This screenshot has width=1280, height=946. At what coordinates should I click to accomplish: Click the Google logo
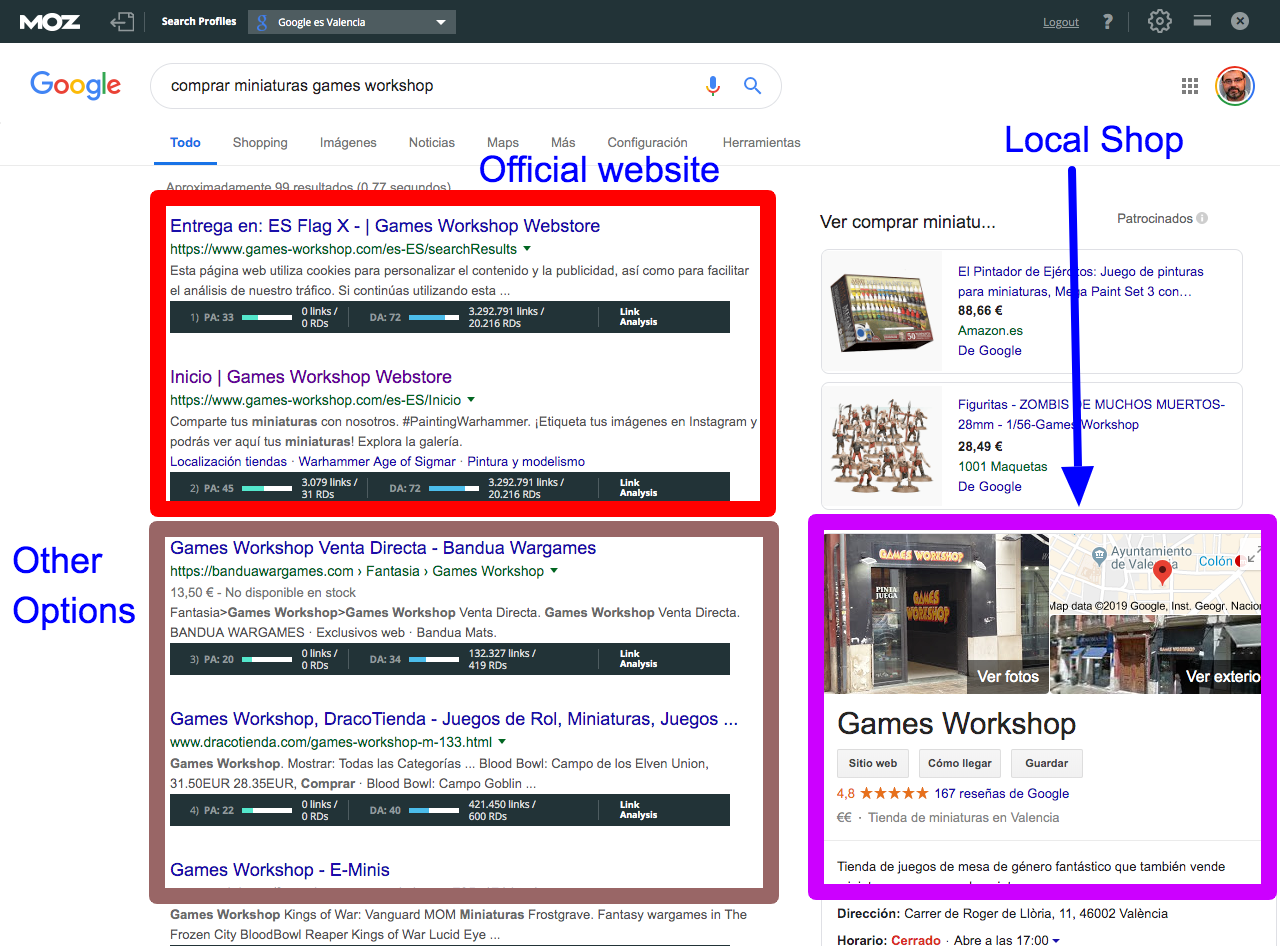click(x=75, y=86)
